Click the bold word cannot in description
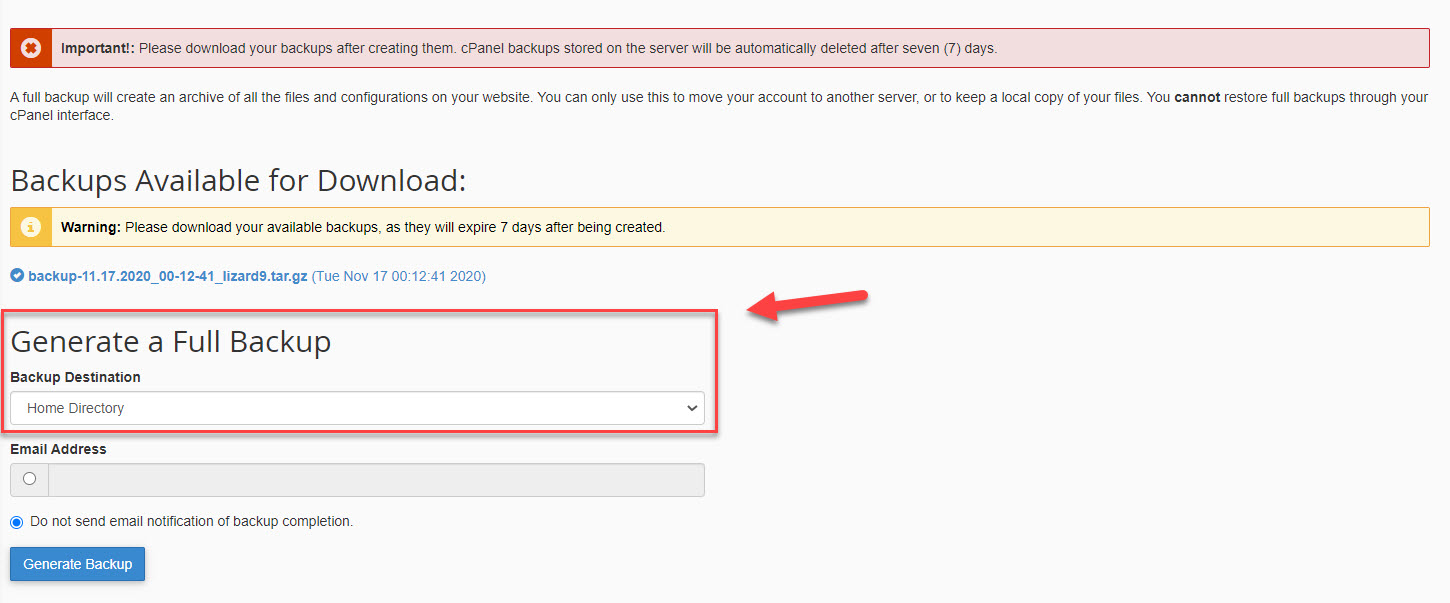Screen dimensions: 1450x603 [1197, 98]
